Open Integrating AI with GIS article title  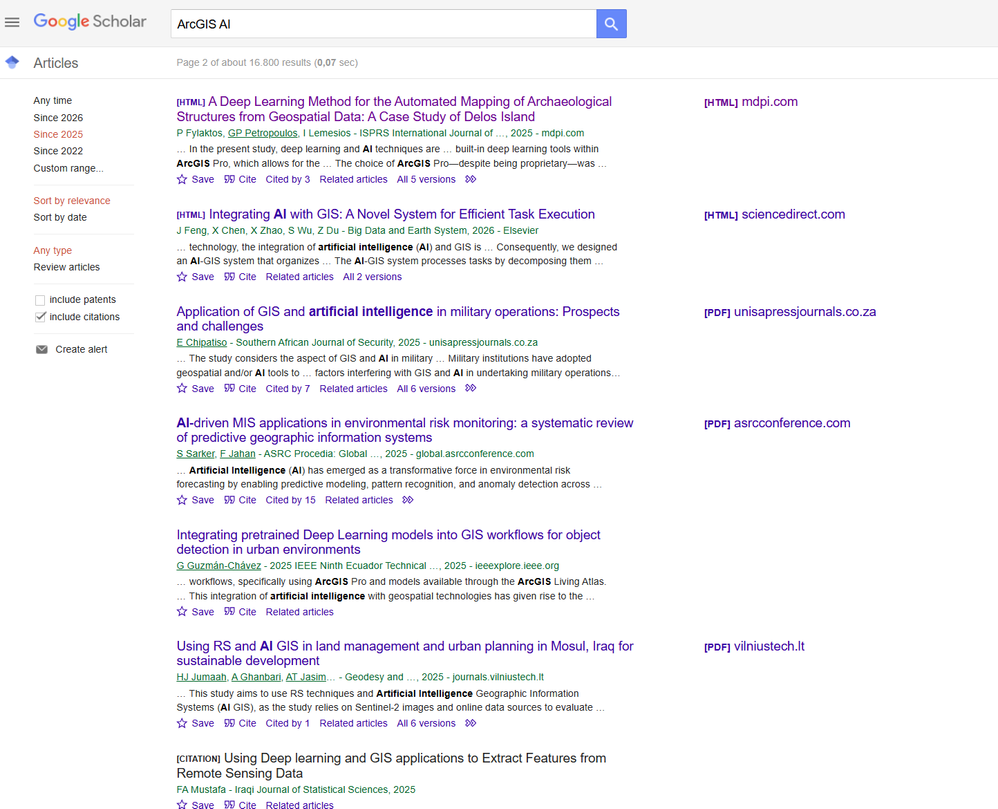click(x=402, y=215)
